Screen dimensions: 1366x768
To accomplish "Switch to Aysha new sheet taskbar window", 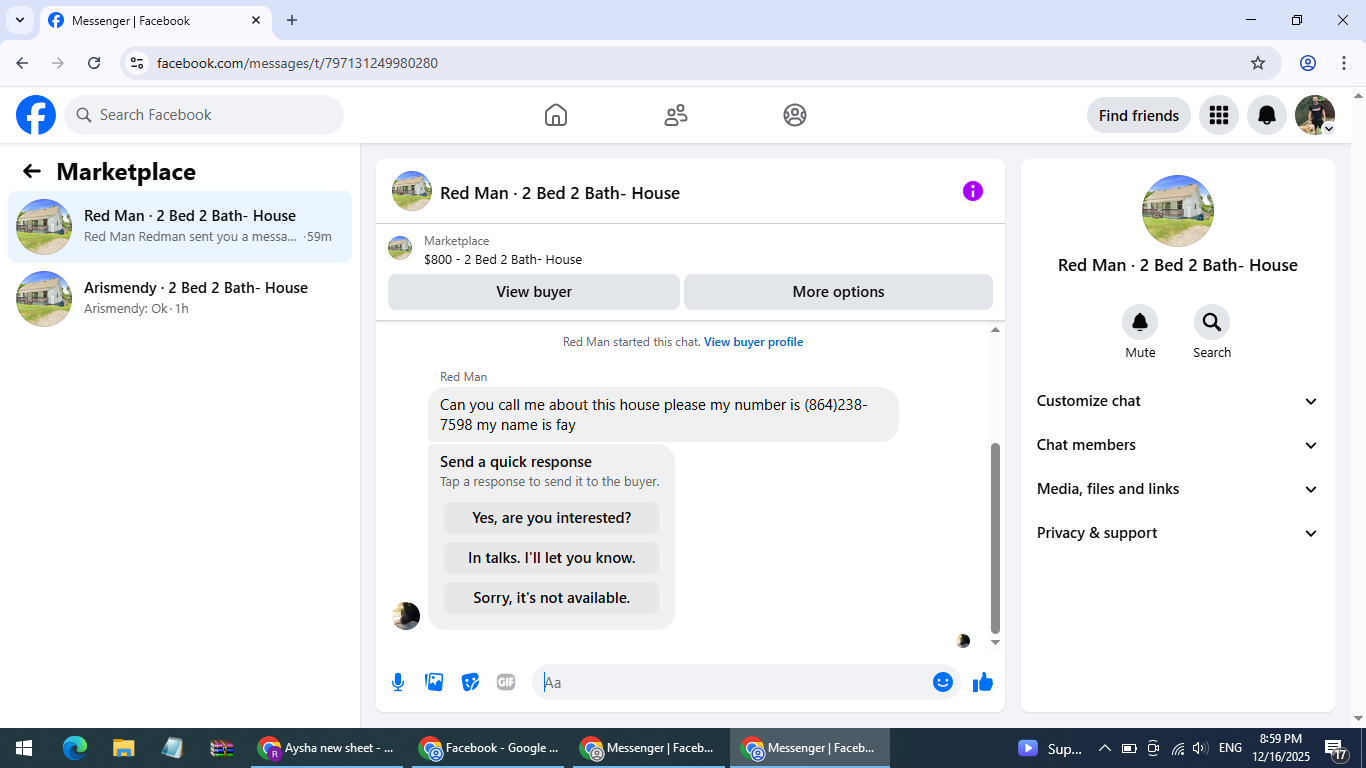I will [x=328, y=748].
